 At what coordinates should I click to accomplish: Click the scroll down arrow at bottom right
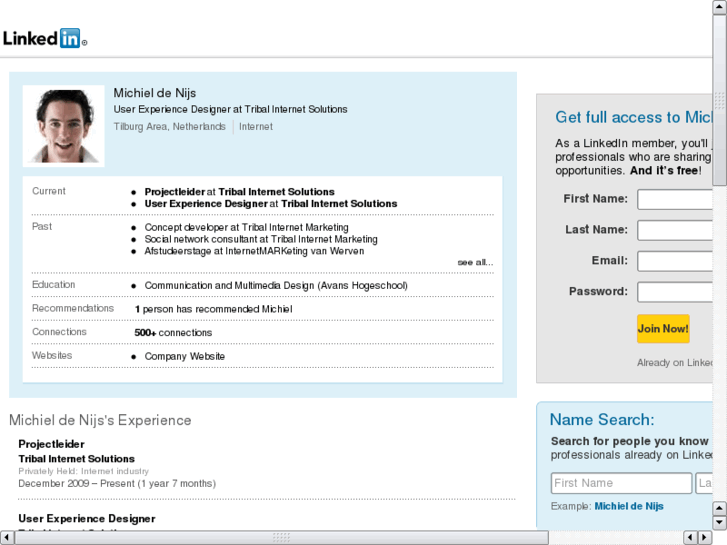coord(719,523)
